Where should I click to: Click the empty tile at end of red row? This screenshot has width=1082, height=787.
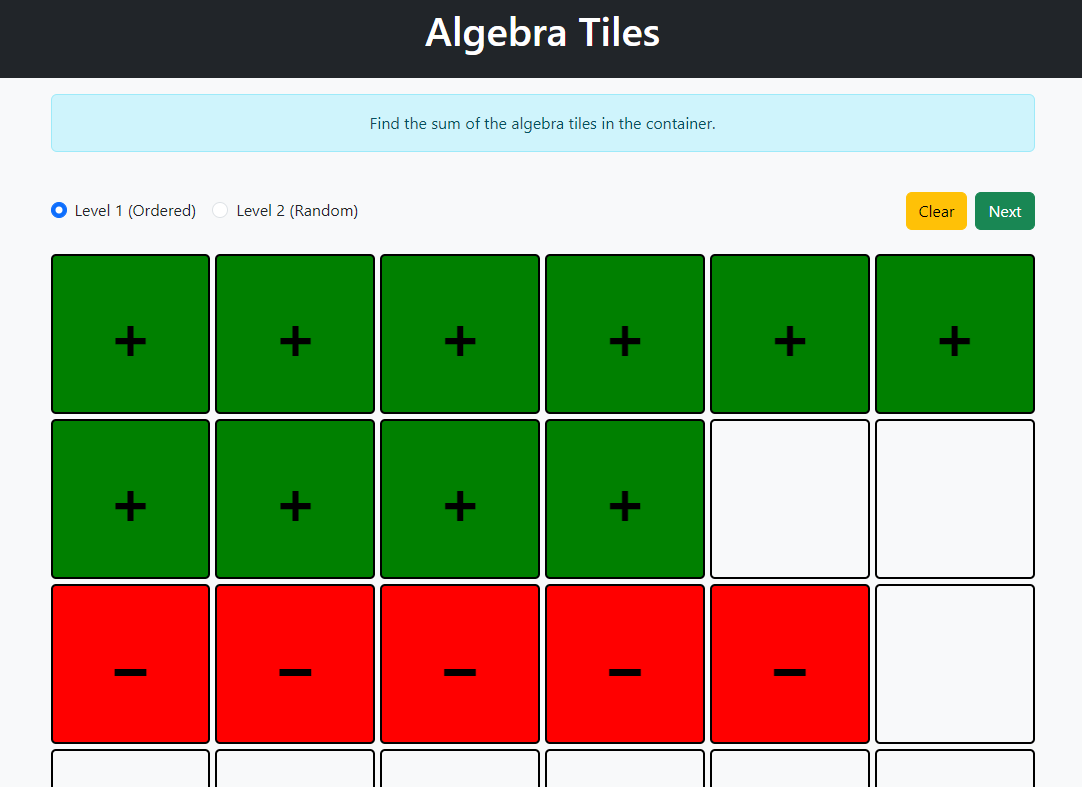[954, 664]
